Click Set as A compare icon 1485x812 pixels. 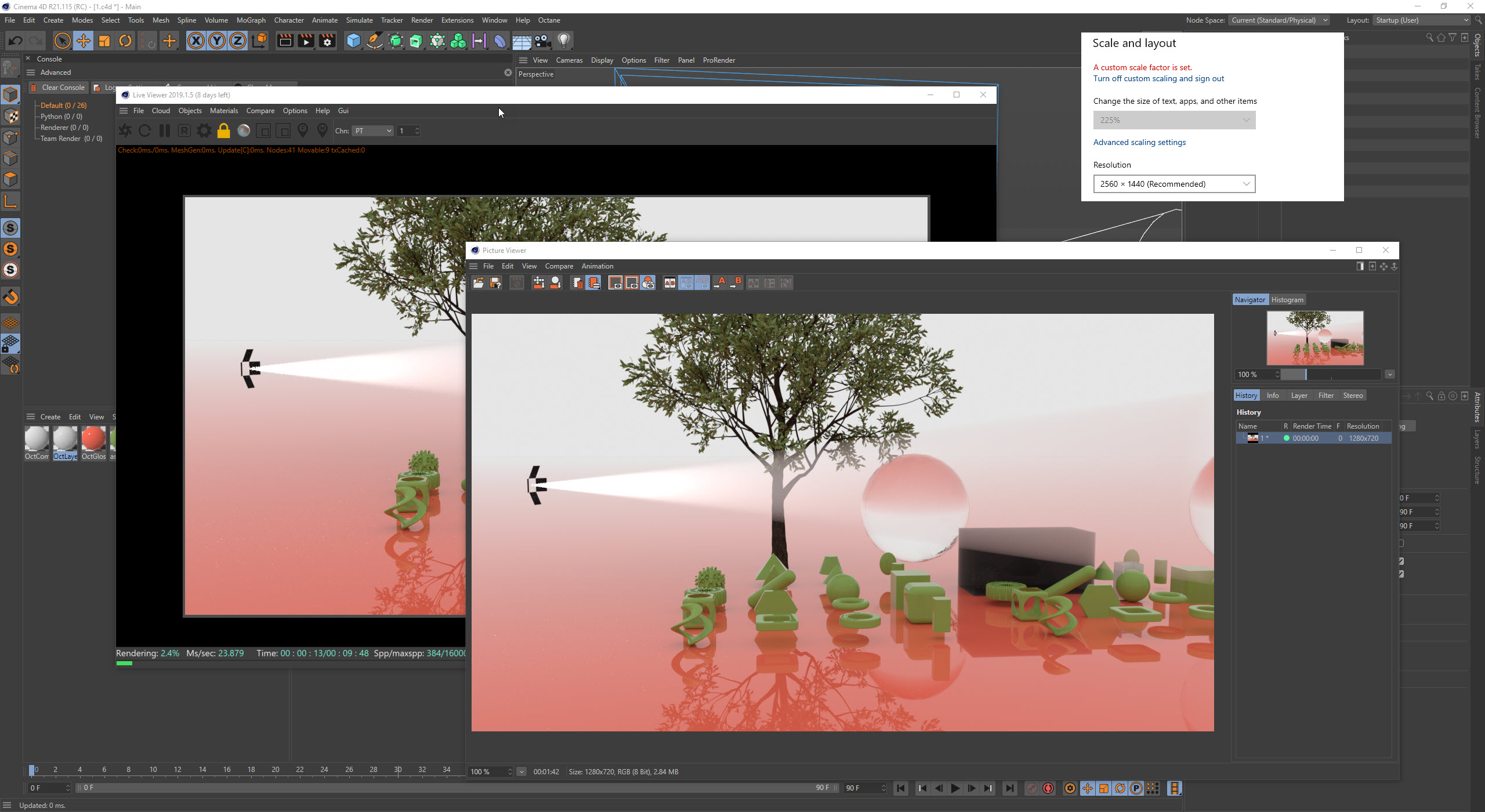pos(719,282)
